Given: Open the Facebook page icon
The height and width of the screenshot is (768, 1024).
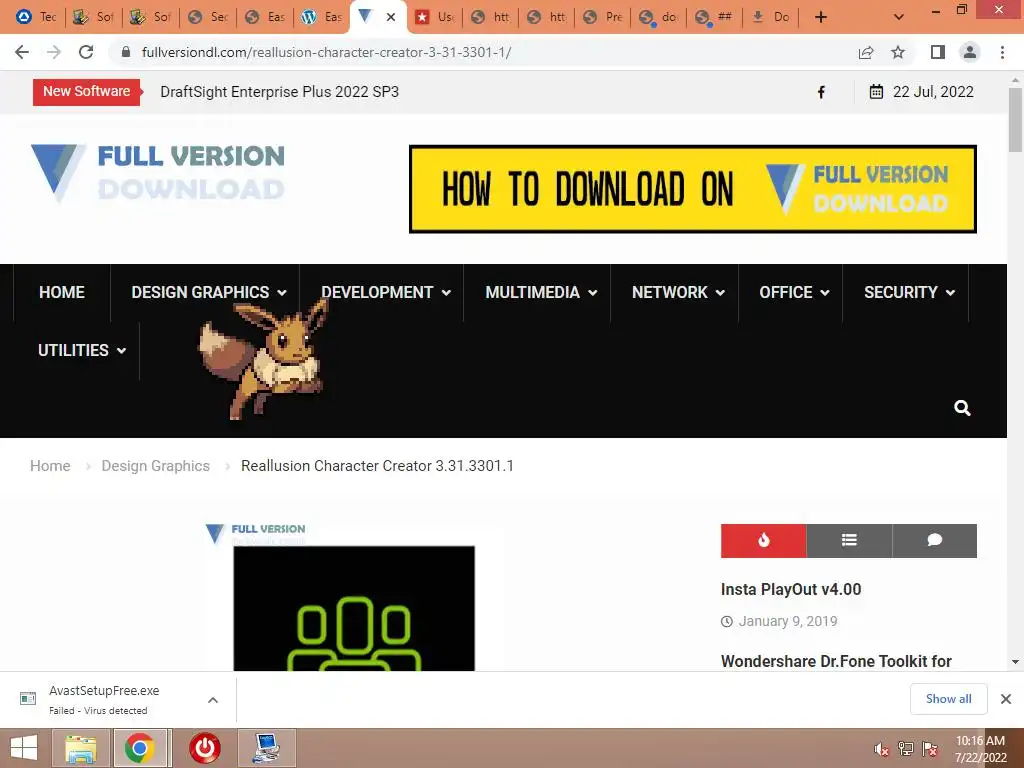Looking at the screenshot, I should [822, 92].
